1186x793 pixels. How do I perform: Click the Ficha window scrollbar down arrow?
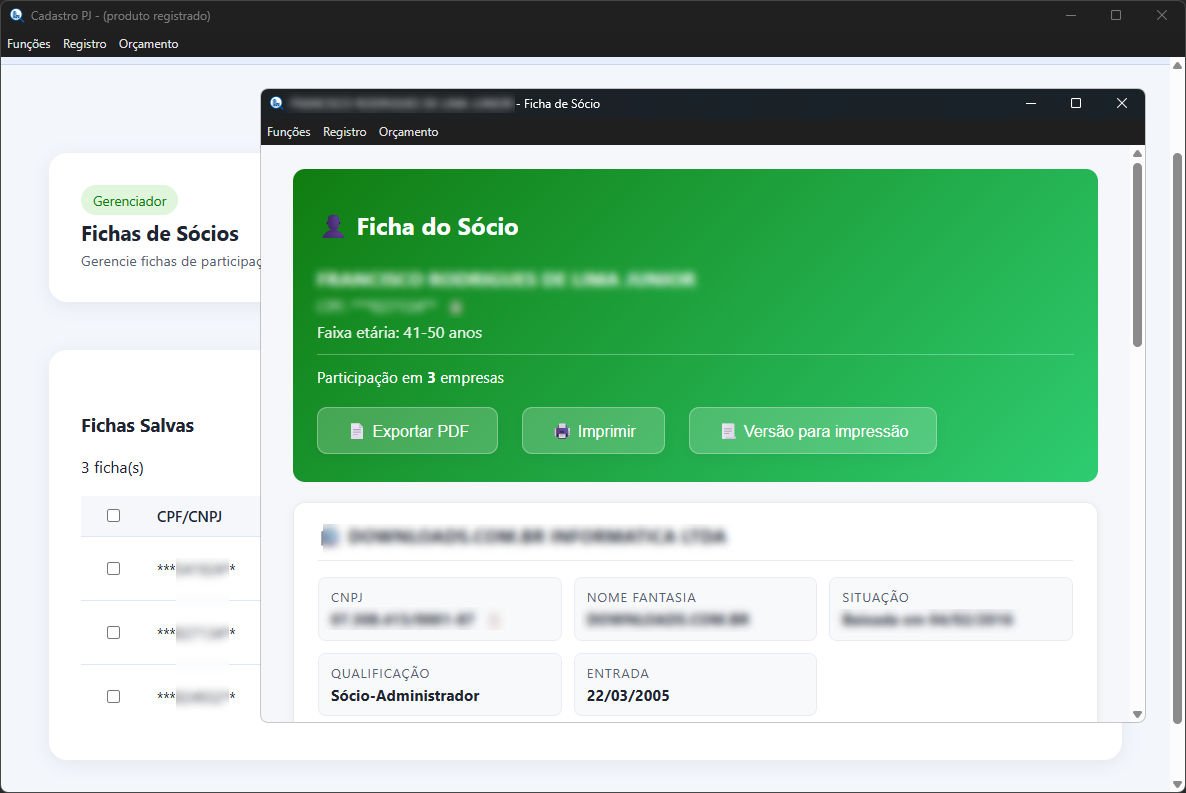[x=1137, y=714]
